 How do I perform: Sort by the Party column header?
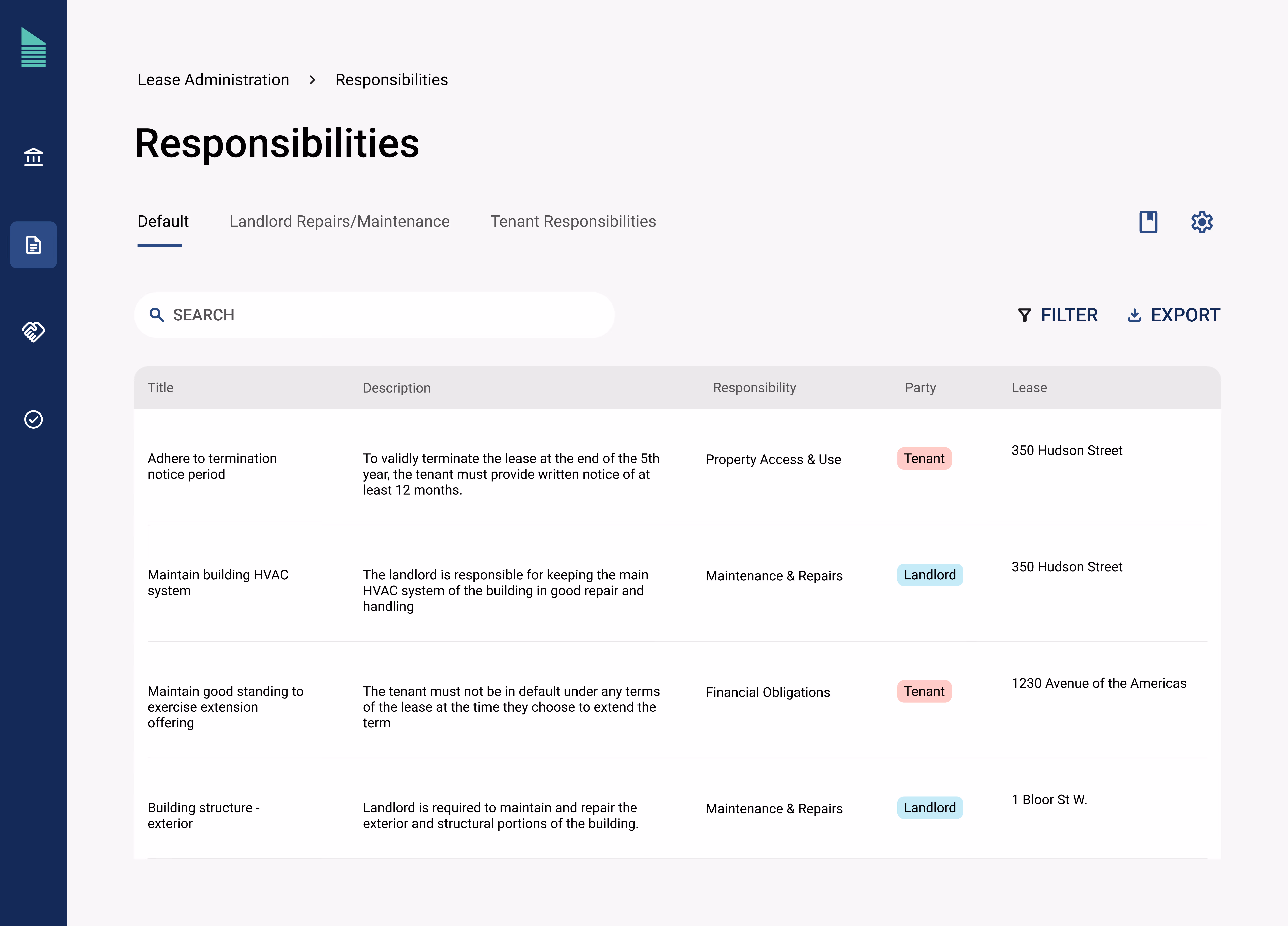tap(920, 388)
